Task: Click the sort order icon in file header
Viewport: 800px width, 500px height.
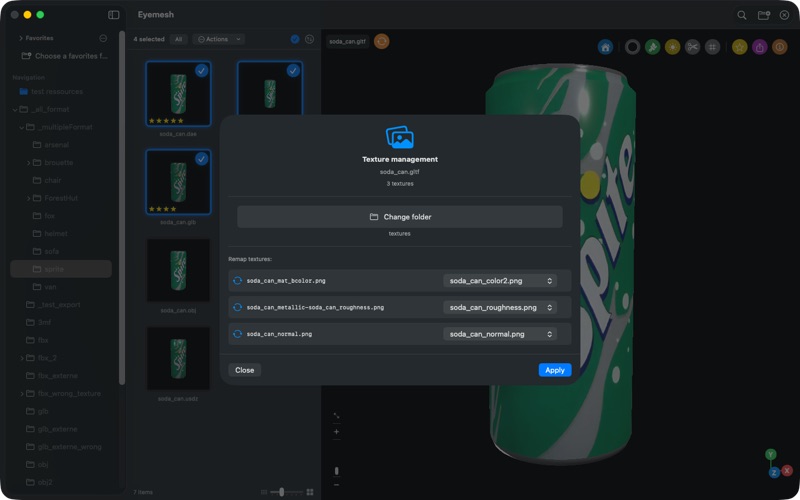Action: point(309,39)
